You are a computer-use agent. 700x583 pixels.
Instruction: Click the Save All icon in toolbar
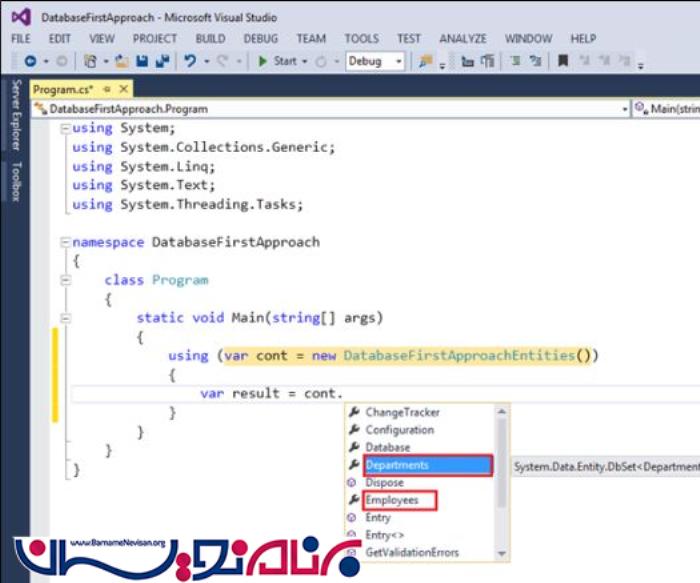(x=162, y=61)
